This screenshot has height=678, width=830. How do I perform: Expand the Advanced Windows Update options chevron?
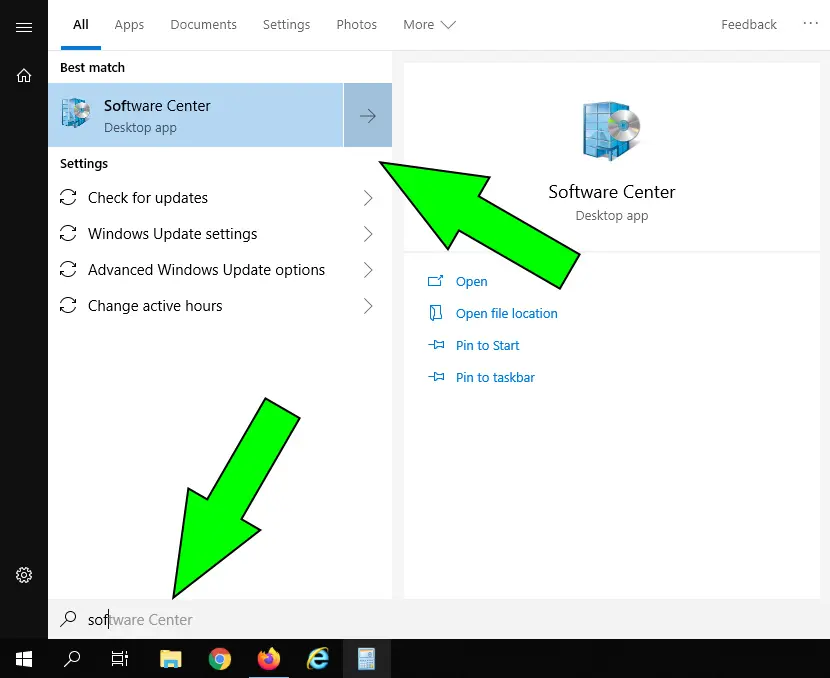point(368,270)
